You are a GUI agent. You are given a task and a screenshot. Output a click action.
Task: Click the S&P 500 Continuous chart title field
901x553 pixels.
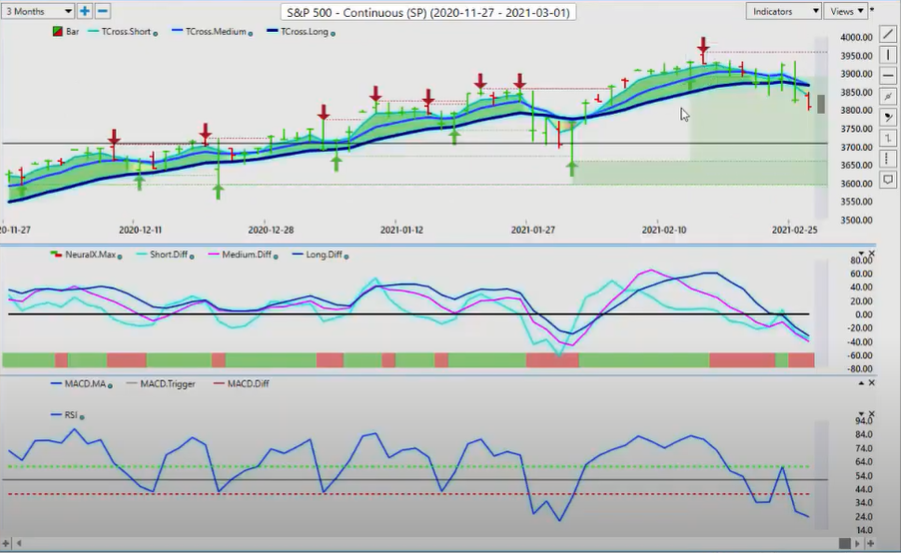click(x=428, y=12)
